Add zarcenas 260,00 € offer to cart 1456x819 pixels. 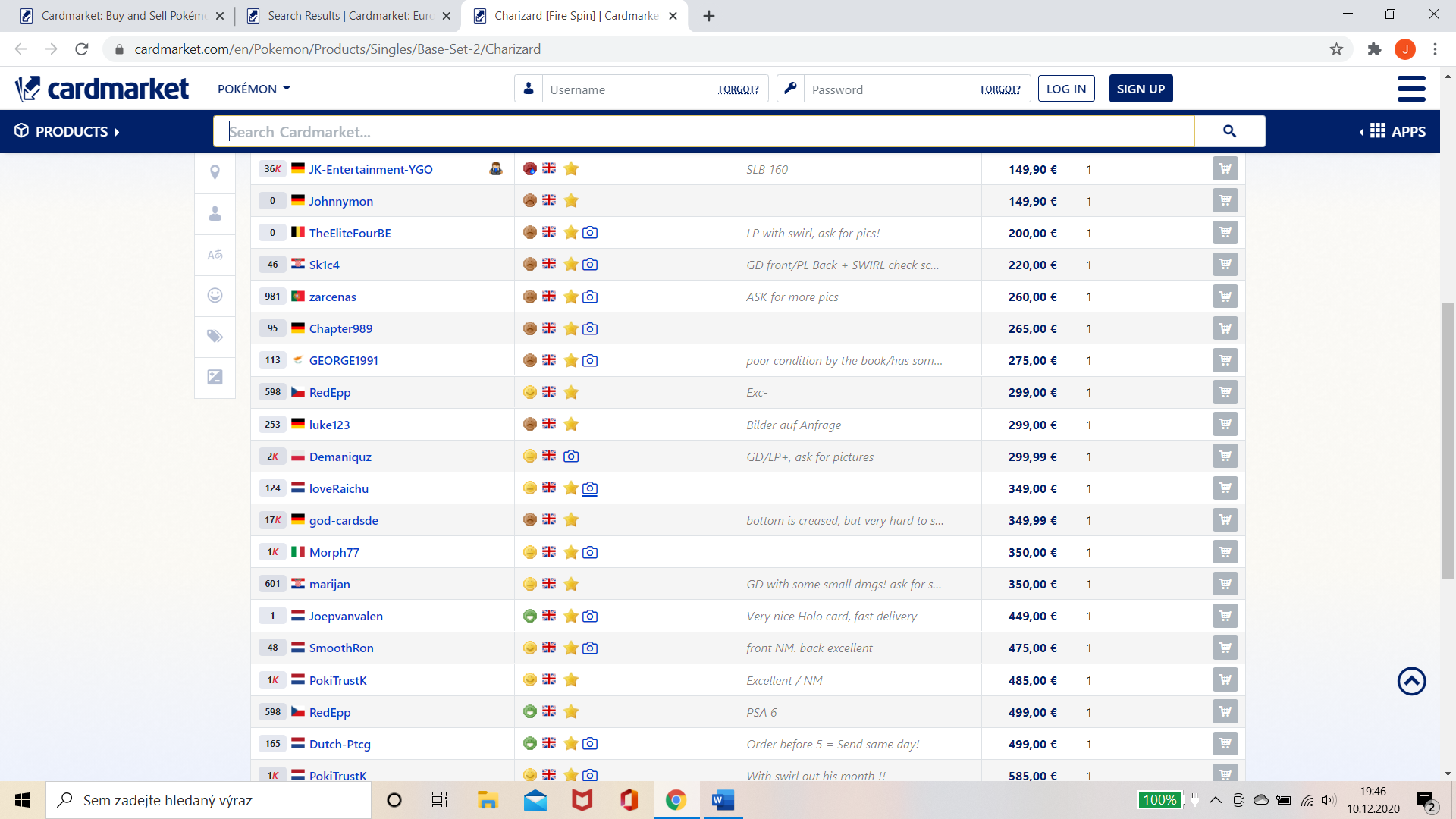(x=1225, y=297)
